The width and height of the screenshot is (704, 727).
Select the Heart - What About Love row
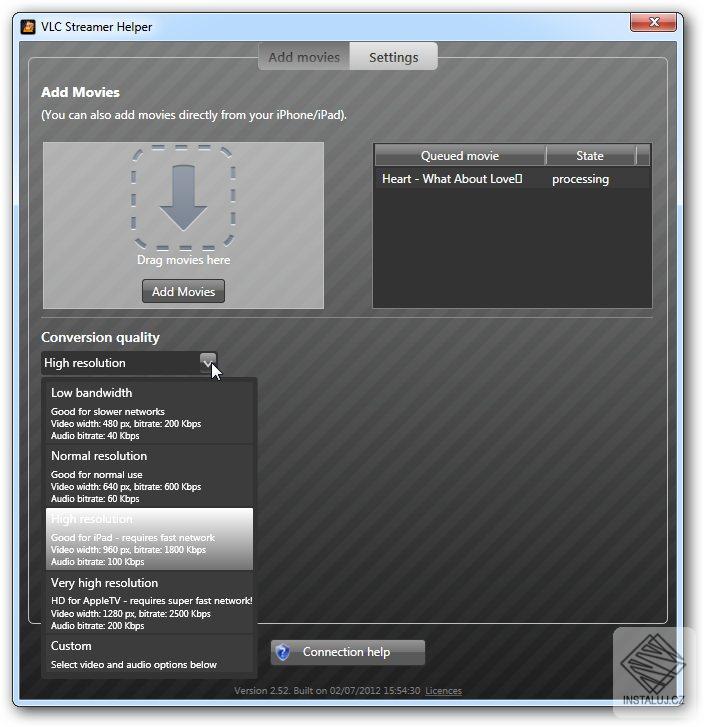point(512,179)
